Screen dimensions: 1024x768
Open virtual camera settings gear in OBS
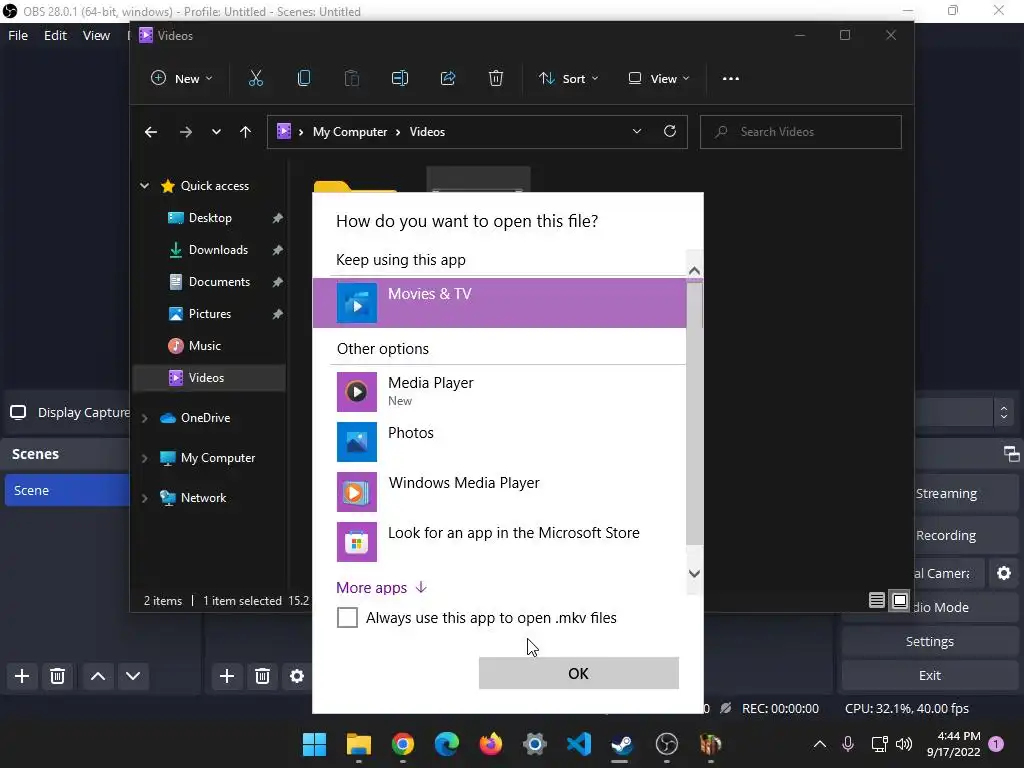[x=1004, y=573]
